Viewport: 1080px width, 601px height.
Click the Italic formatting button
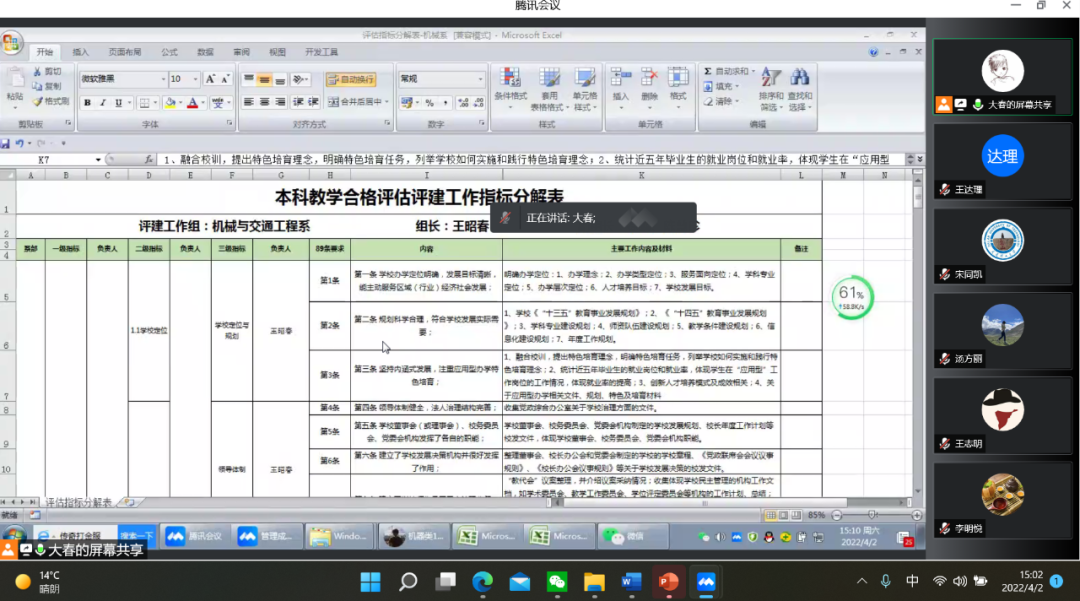[103, 102]
